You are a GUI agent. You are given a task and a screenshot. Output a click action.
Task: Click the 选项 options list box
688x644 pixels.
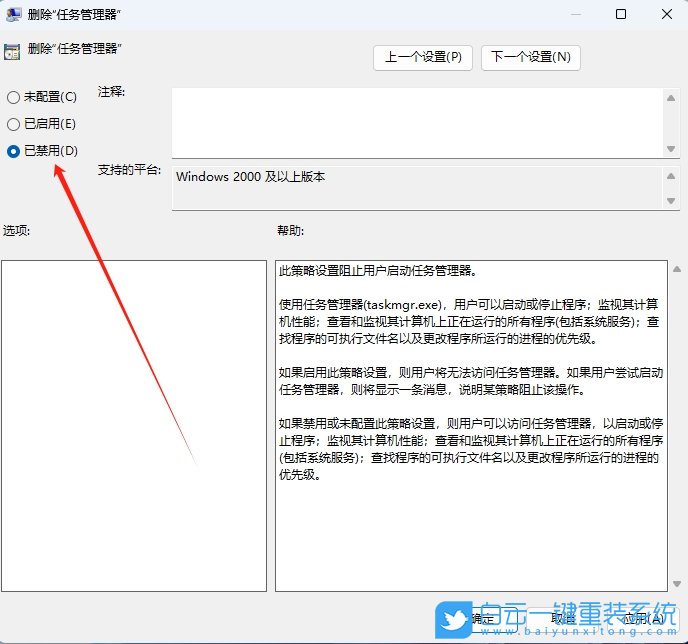[x=134, y=426]
